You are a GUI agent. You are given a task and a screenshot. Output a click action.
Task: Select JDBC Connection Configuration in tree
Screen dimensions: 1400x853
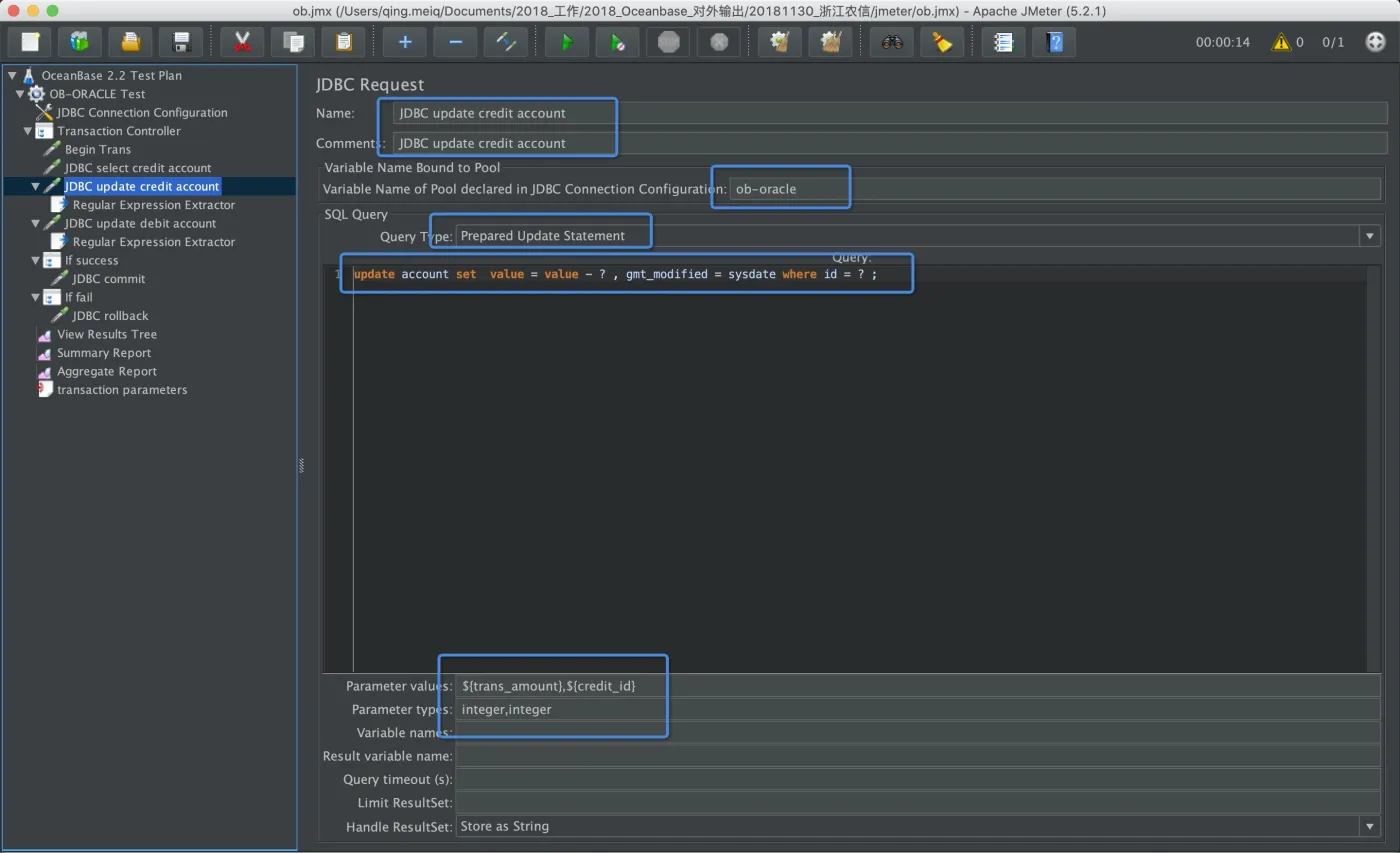(142, 113)
